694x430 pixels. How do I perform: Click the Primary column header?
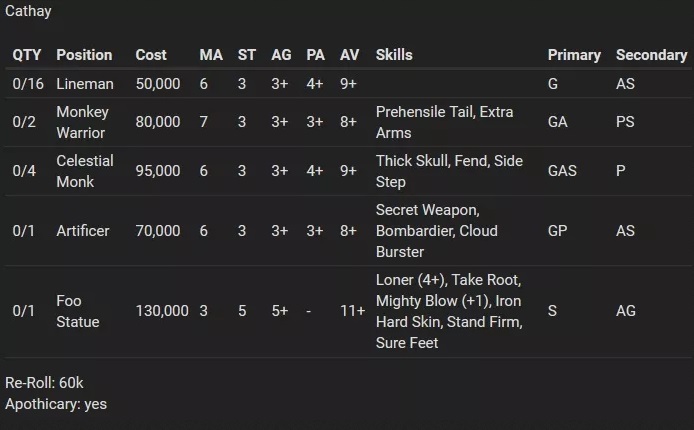(x=574, y=55)
